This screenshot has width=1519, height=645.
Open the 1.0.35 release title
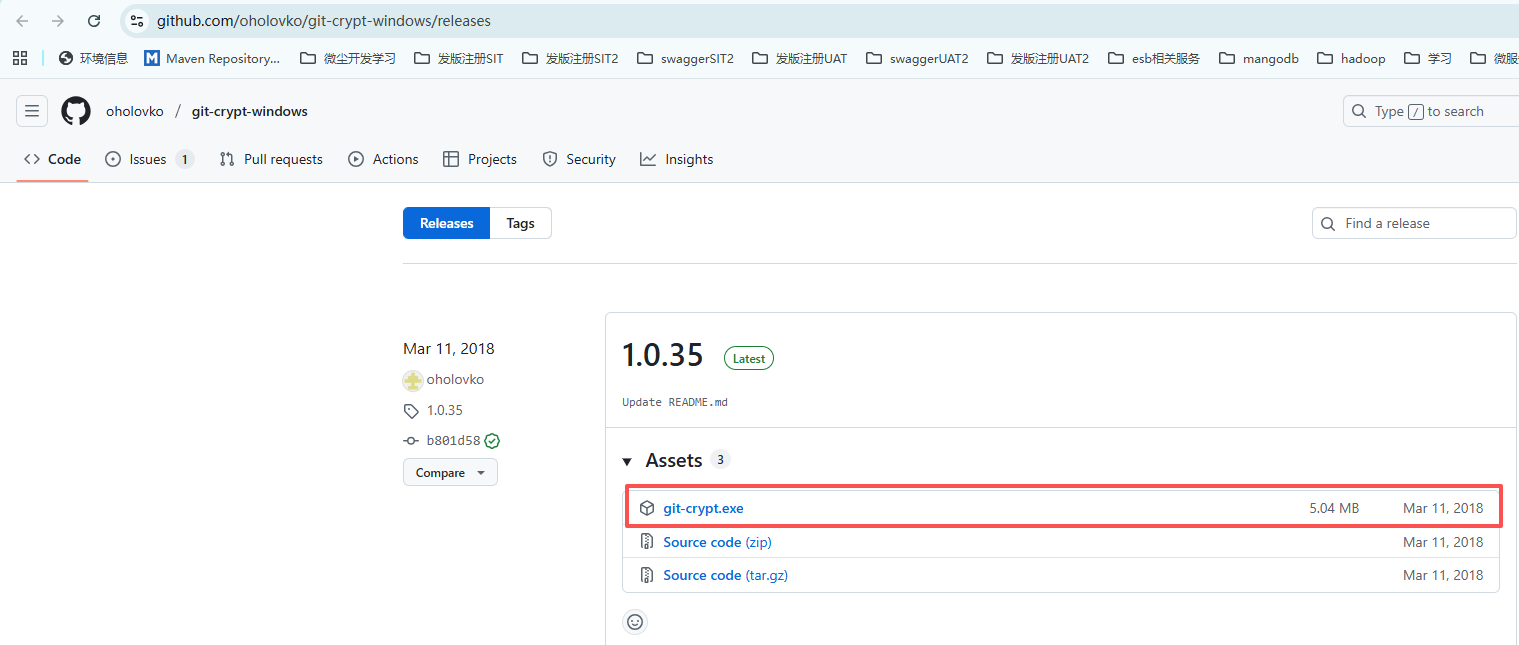tap(662, 355)
